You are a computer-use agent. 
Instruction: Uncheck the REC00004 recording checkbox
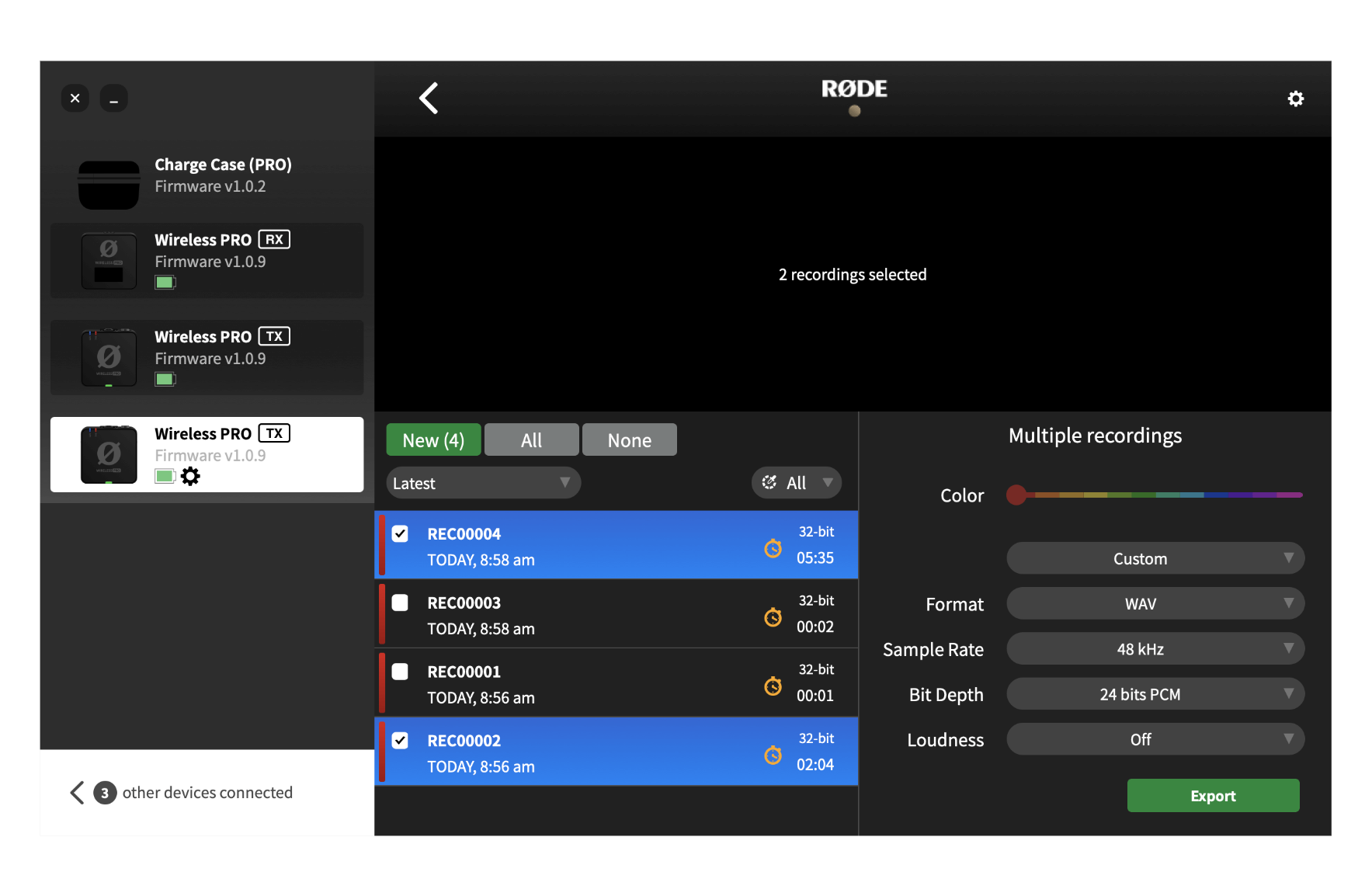click(400, 533)
